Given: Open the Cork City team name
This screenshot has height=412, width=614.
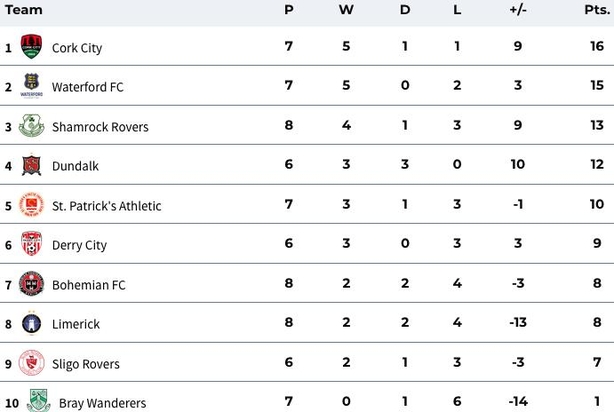Looking at the screenshot, I should coord(77,48).
